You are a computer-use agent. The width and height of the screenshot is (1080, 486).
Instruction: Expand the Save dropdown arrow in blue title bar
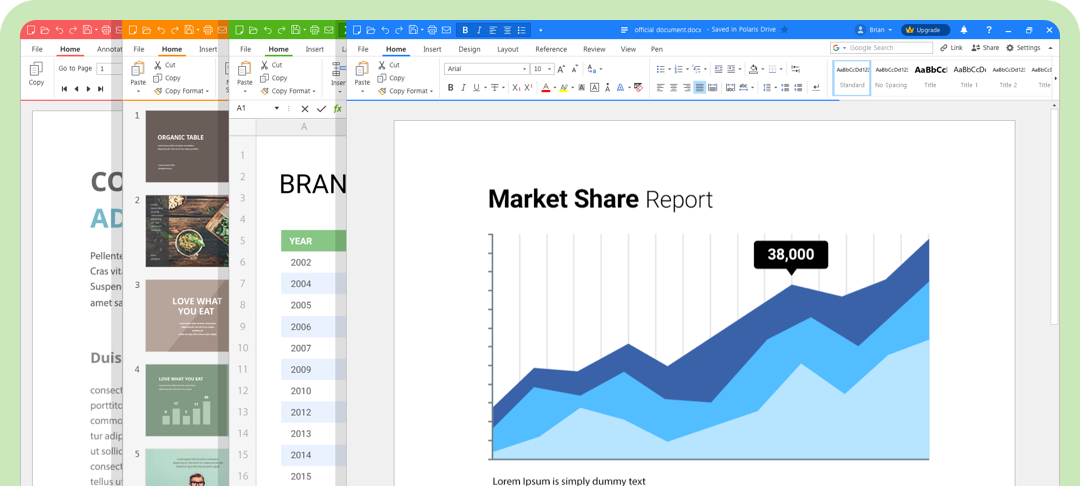point(422,30)
